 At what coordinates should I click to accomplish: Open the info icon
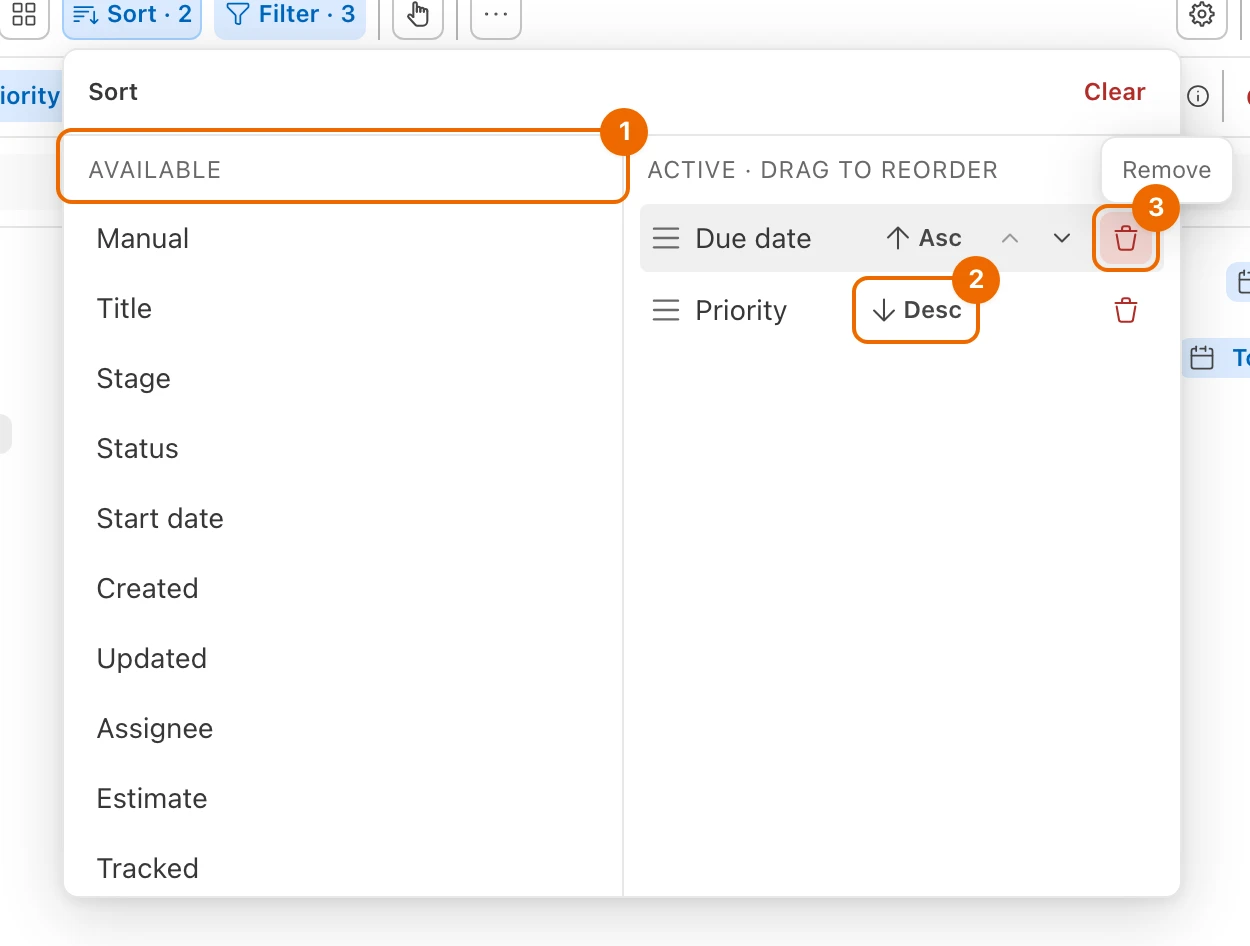point(1198,96)
